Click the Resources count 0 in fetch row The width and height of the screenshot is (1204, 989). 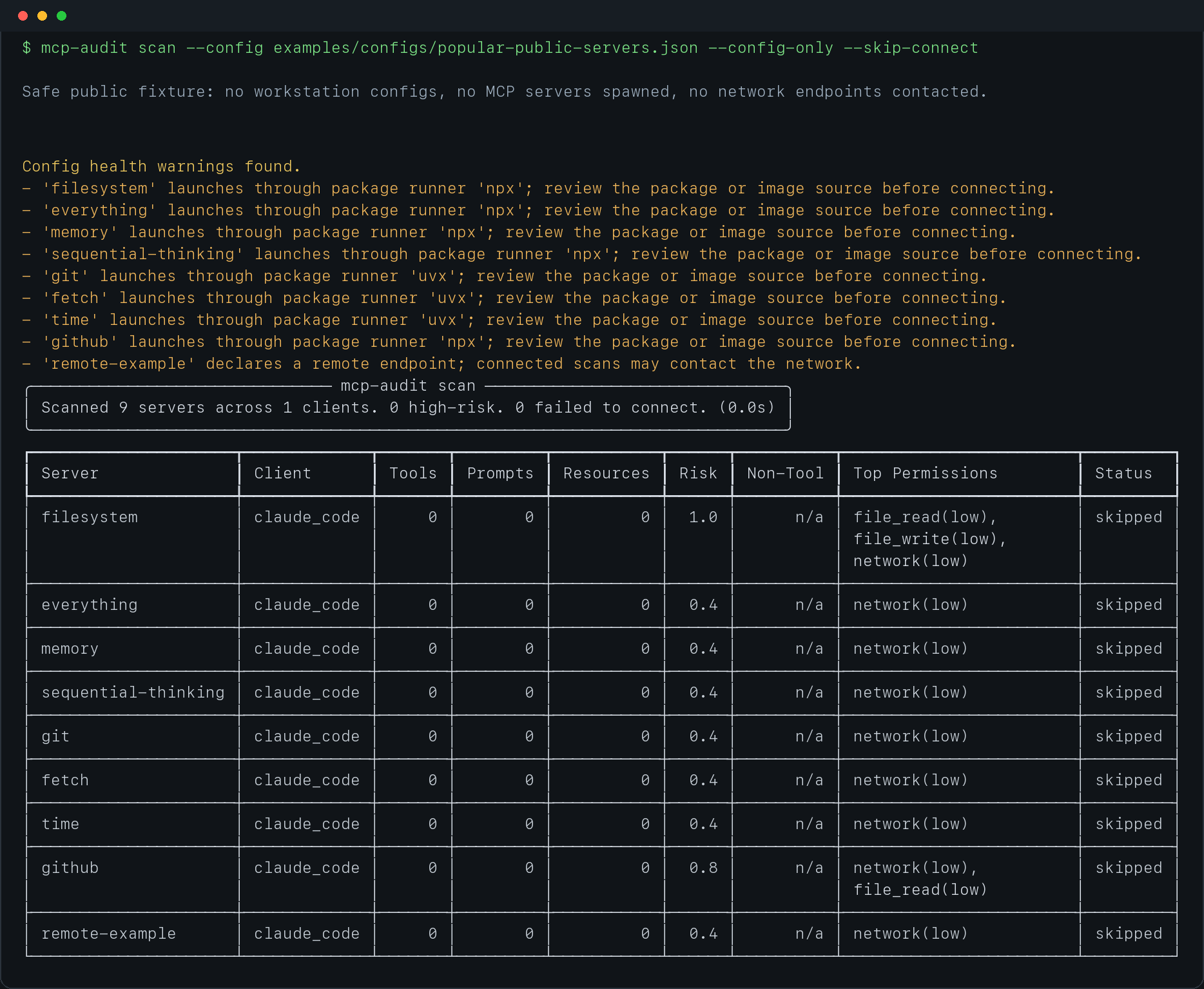[645, 780]
